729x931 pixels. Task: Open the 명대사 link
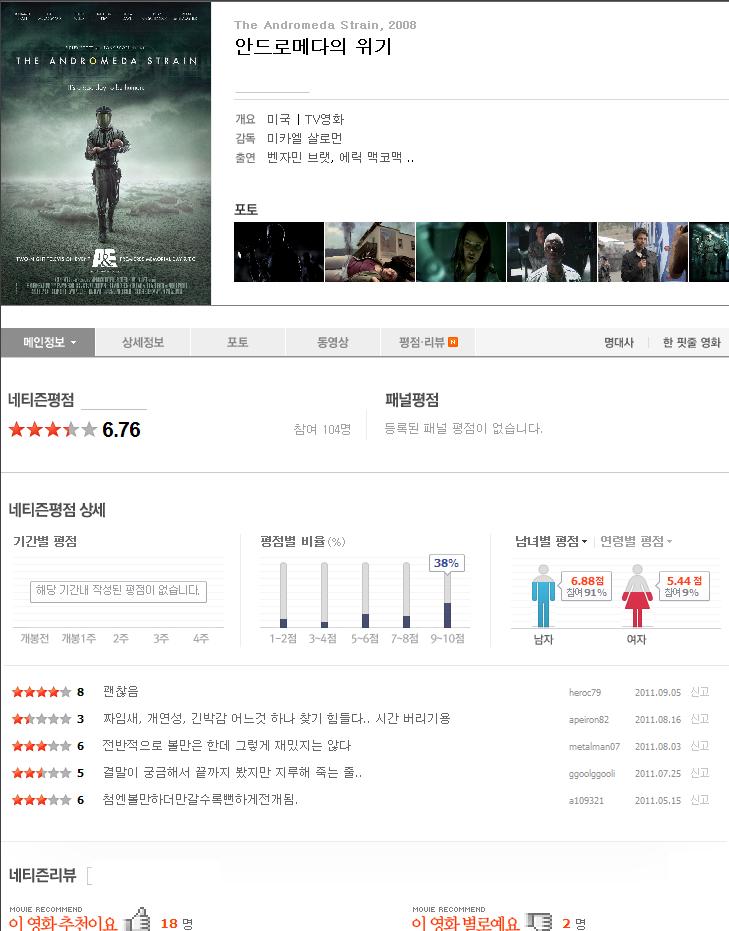click(x=619, y=343)
